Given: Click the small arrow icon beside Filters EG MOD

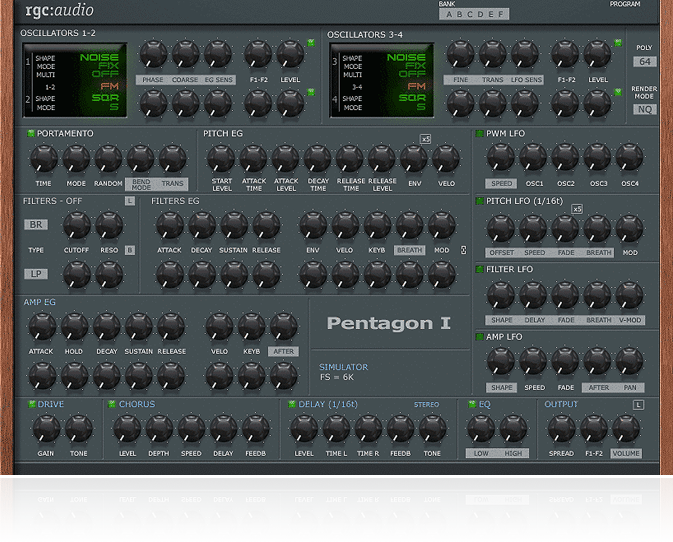Looking at the screenshot, I should coord(463,250).
